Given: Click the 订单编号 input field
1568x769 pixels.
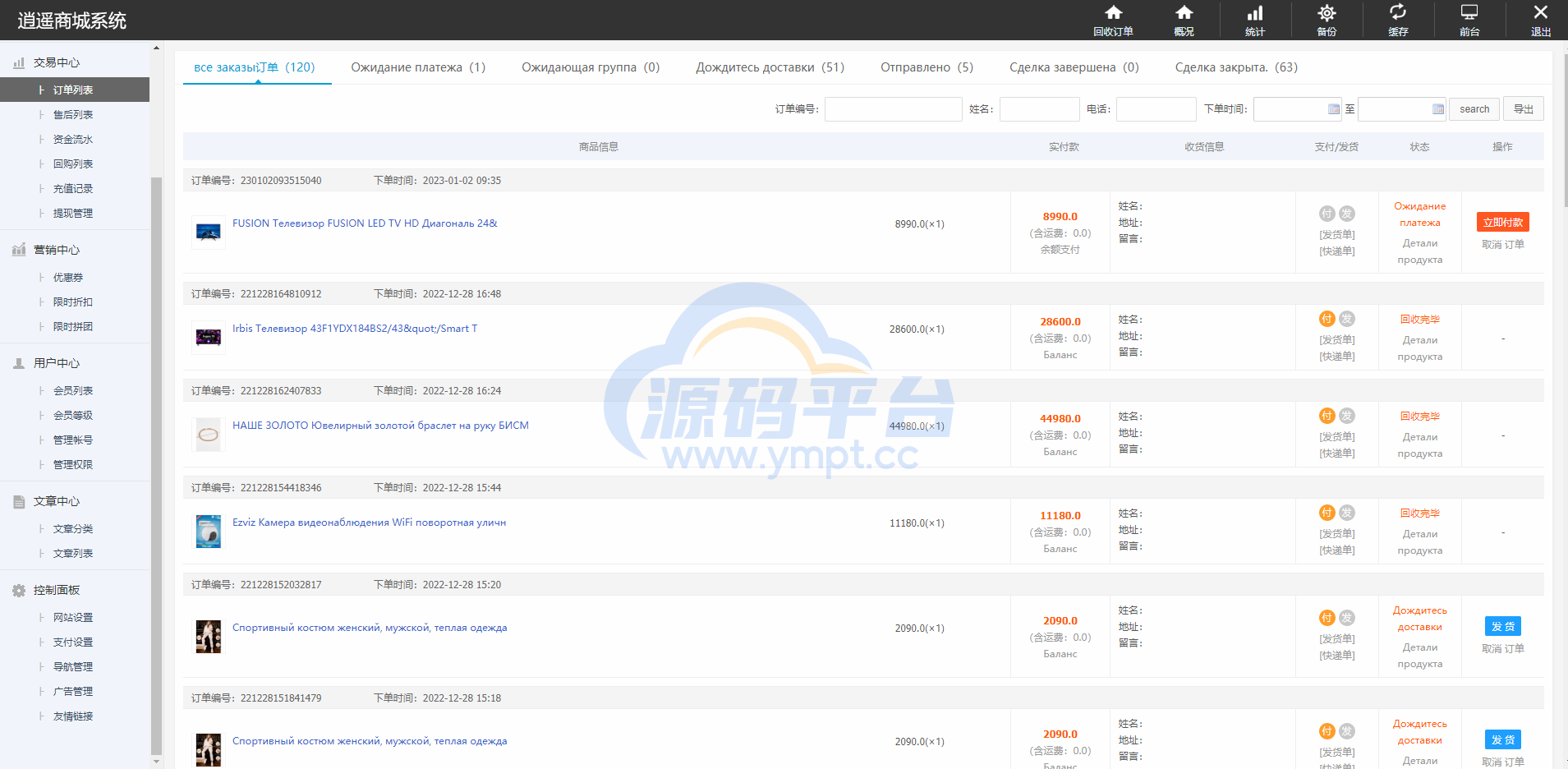Looking at the screenshot, I should pyautogui.click(x=894, y=109).
